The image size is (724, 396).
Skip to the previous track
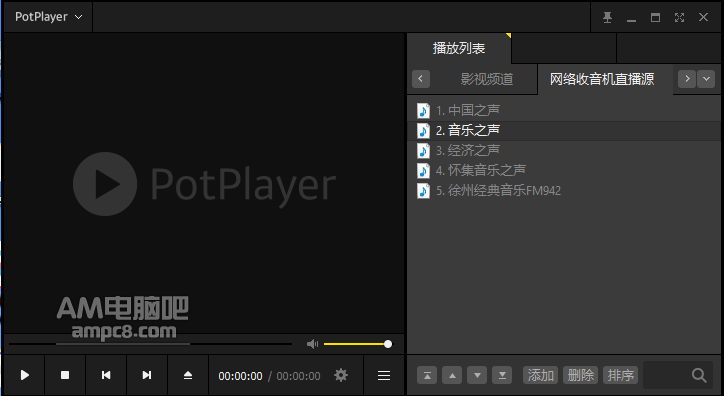106,375
